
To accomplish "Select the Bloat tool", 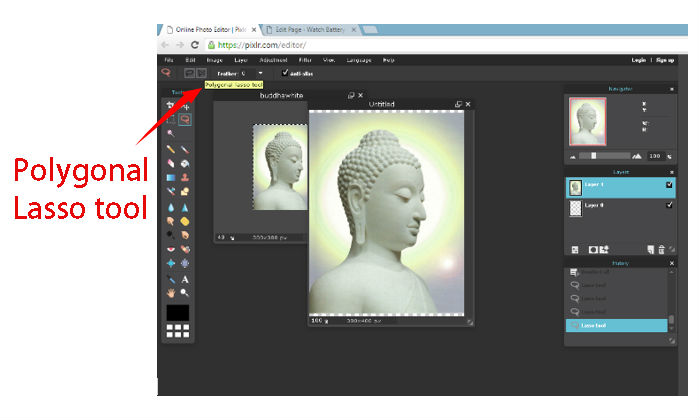I will tap(171, 263).
